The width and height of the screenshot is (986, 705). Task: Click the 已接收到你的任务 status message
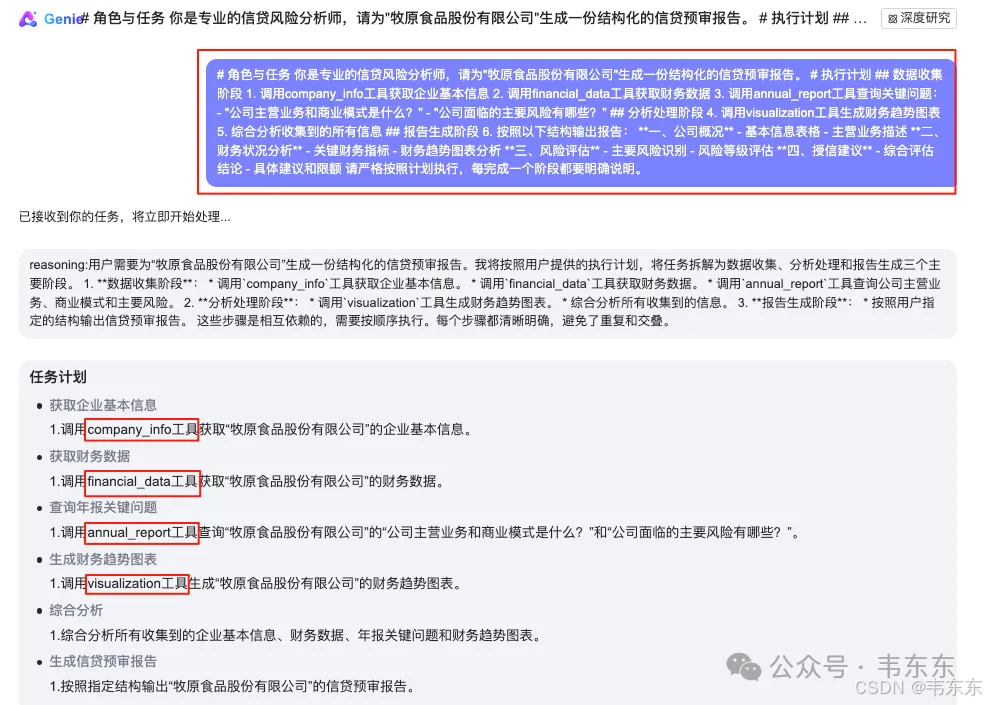tap(125, 217)
